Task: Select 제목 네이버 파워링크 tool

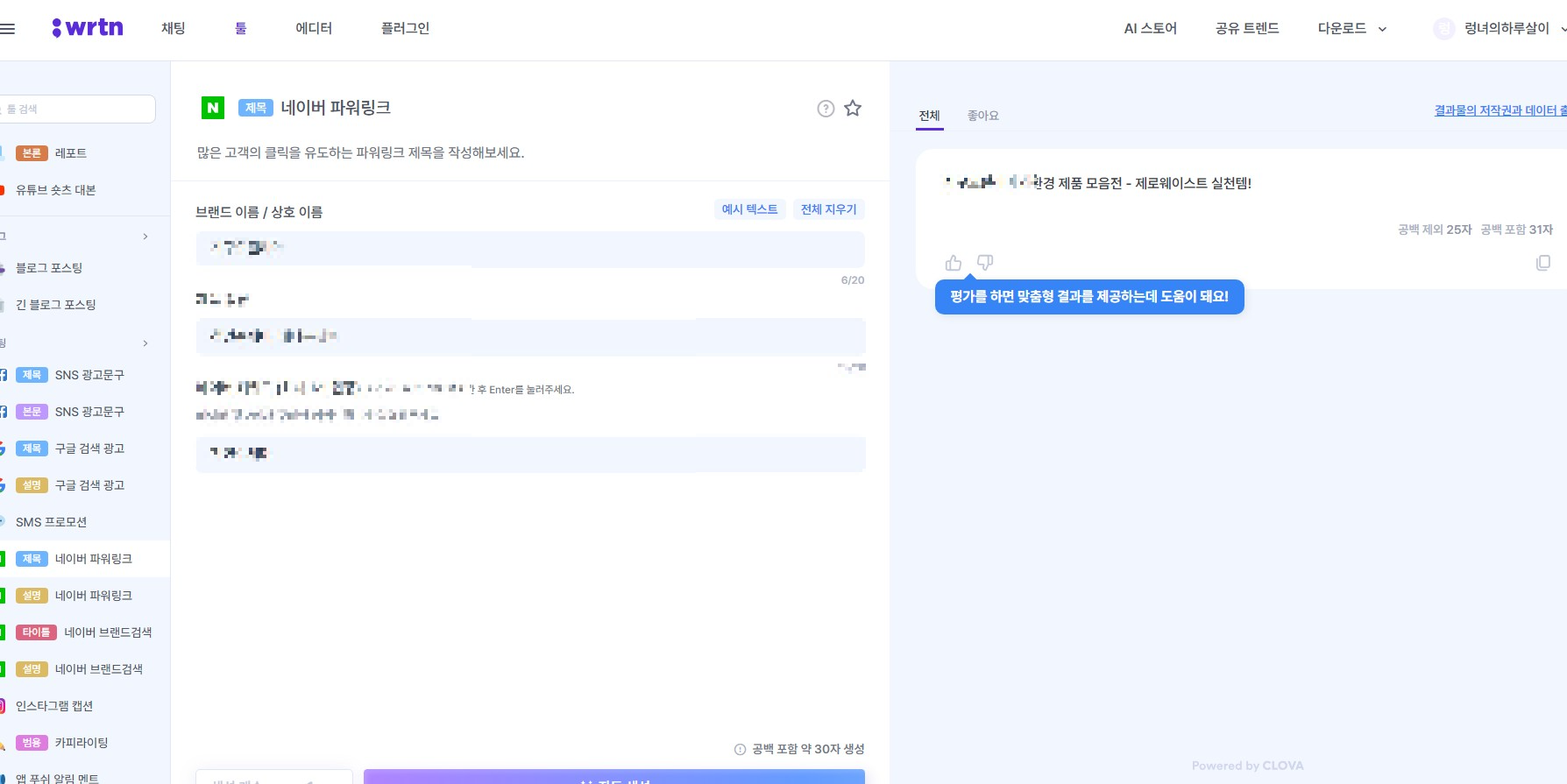Action: click(85, 559)
